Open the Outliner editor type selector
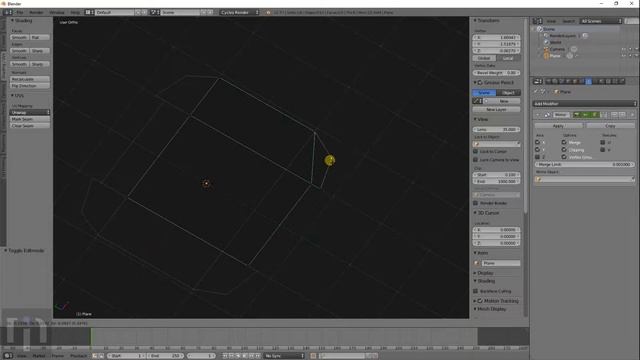Image resolution: width=640 pixels, height=360 pixels. [x=537, y=21]
